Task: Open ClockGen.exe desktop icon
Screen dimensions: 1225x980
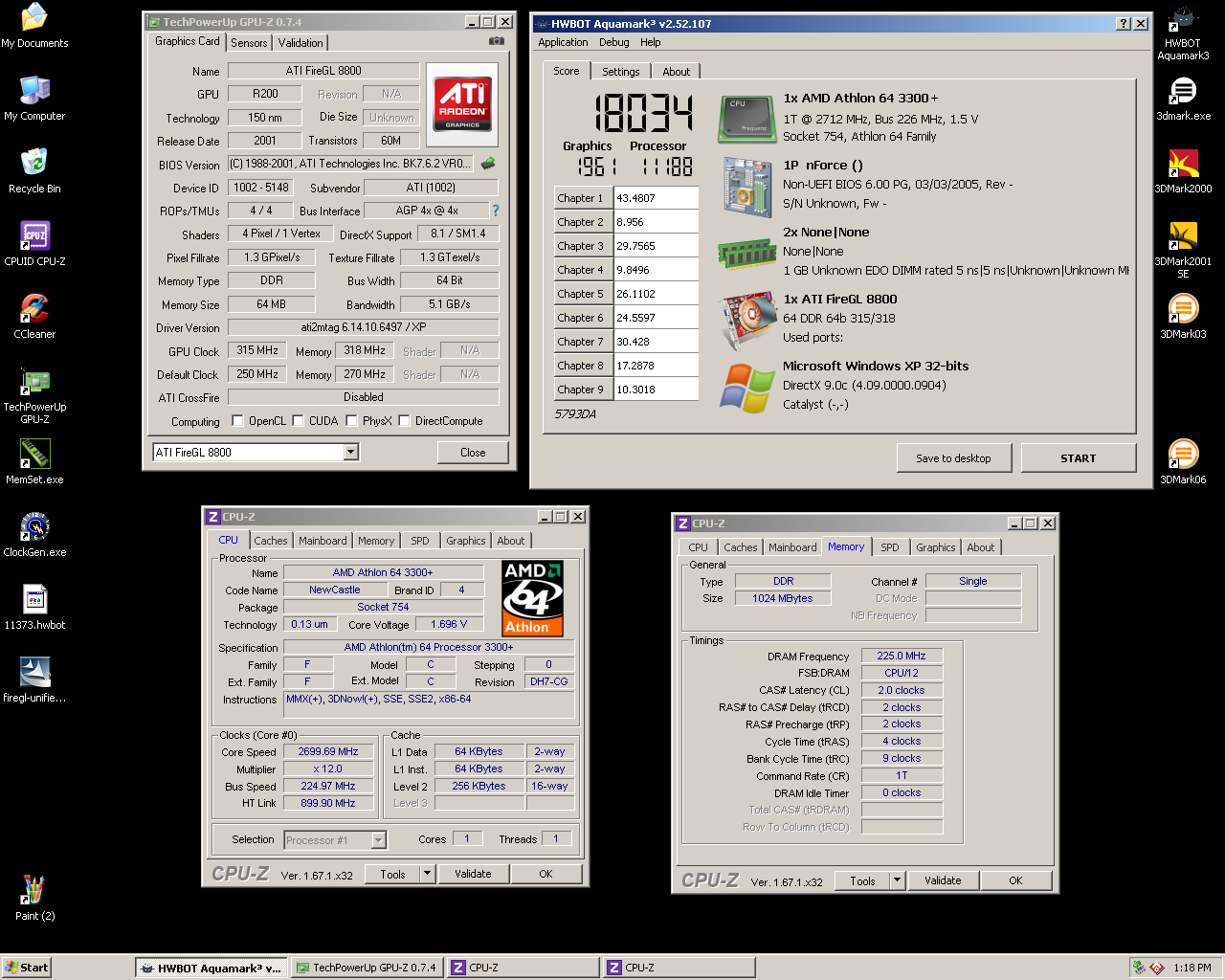Action: pyautogui.click(x=34, y=535)
